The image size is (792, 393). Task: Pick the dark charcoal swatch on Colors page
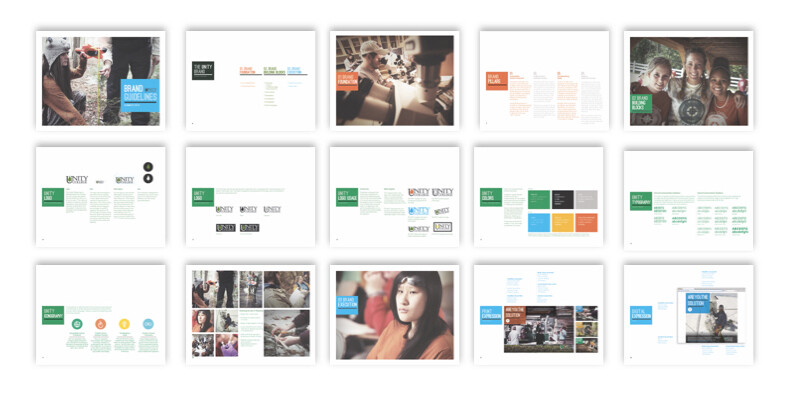point(563,200)
